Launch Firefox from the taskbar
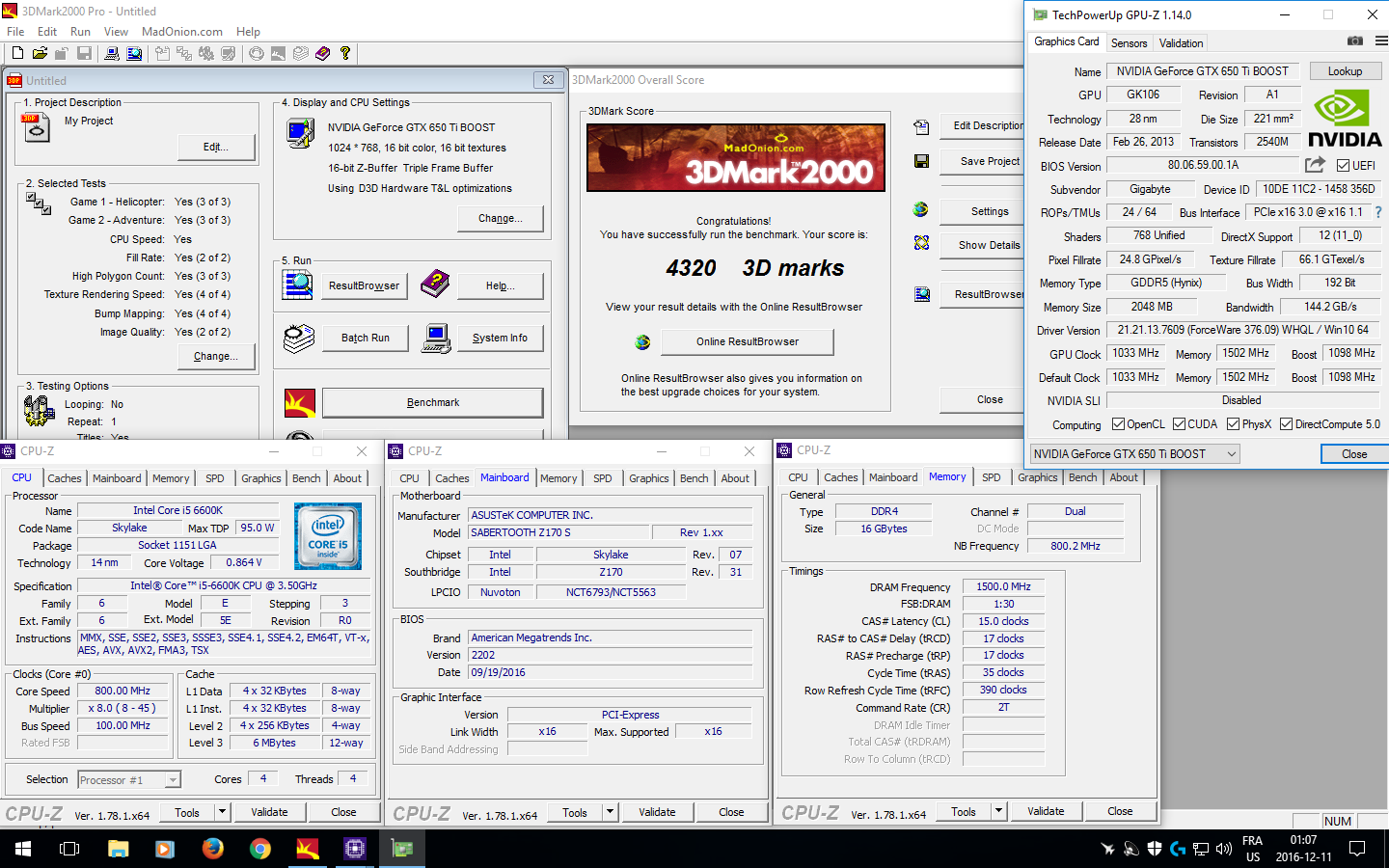Screen dimensions: 1389x868 click(x=212, y=849)
